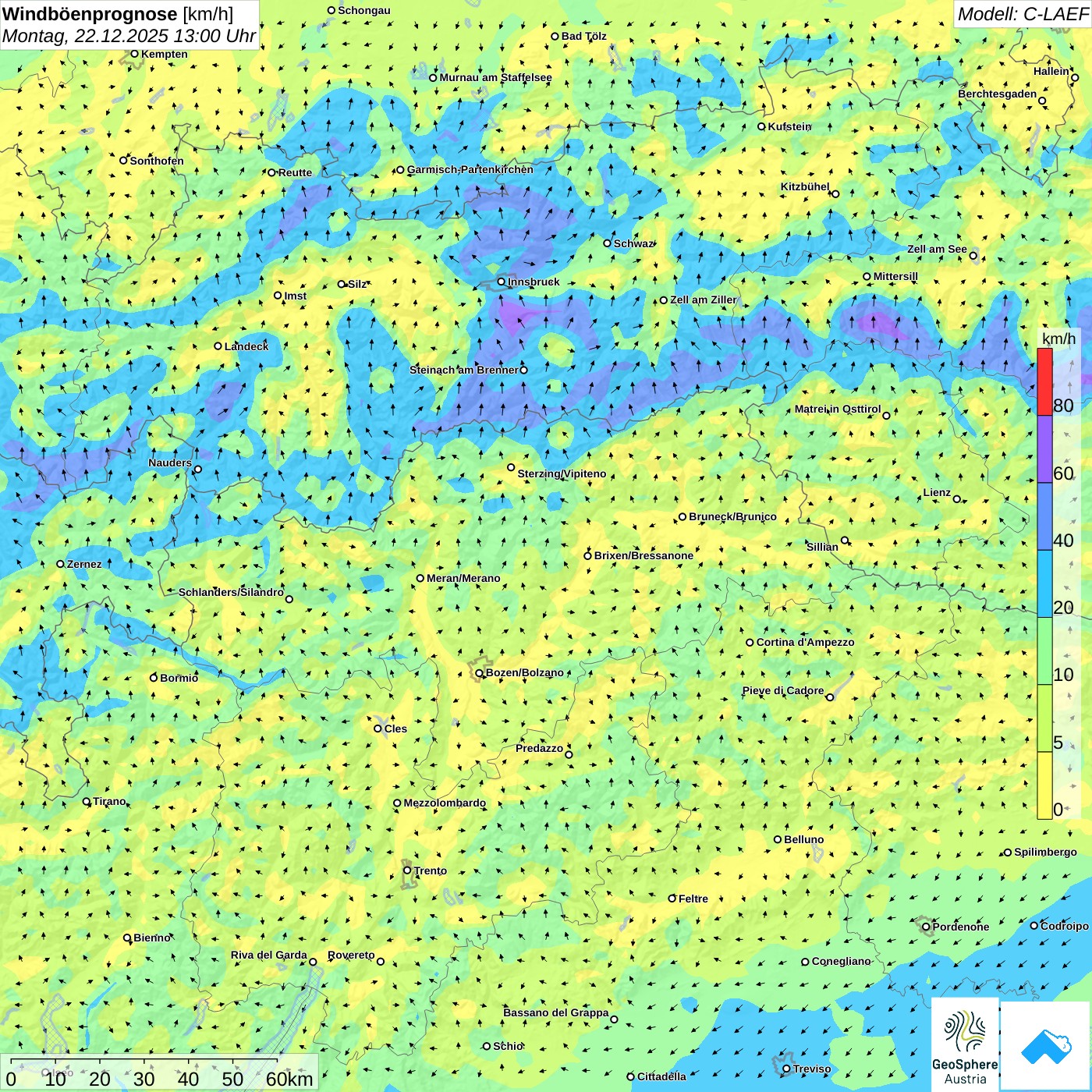Click the Meran/Merano location marker
1092x1092 pixels.
[420, 578]
